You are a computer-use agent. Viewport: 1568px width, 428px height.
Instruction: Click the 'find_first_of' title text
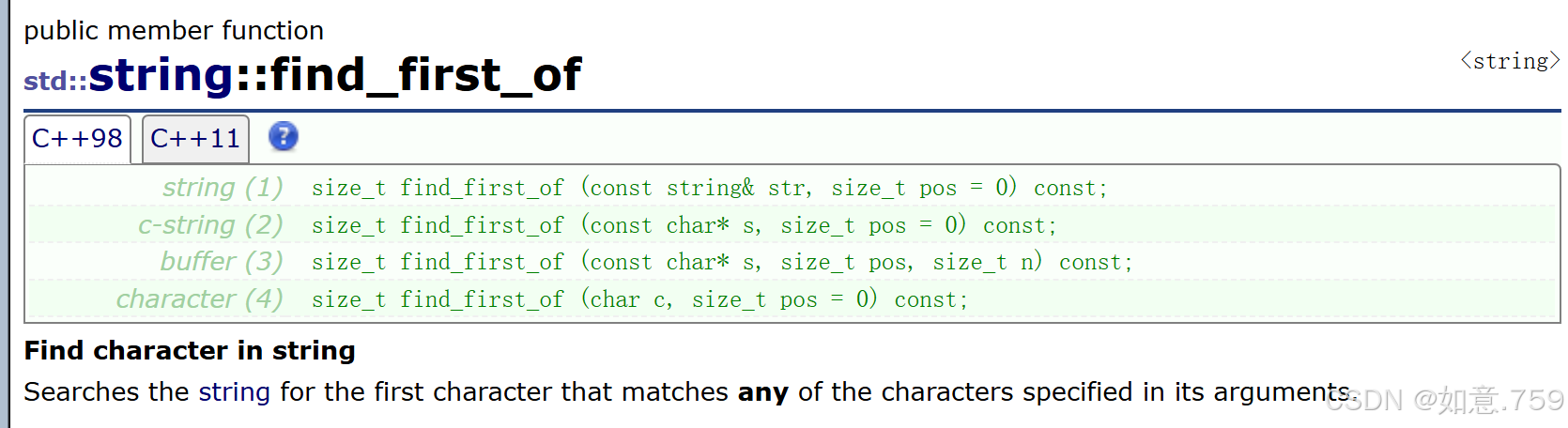(x=426, y=75)
